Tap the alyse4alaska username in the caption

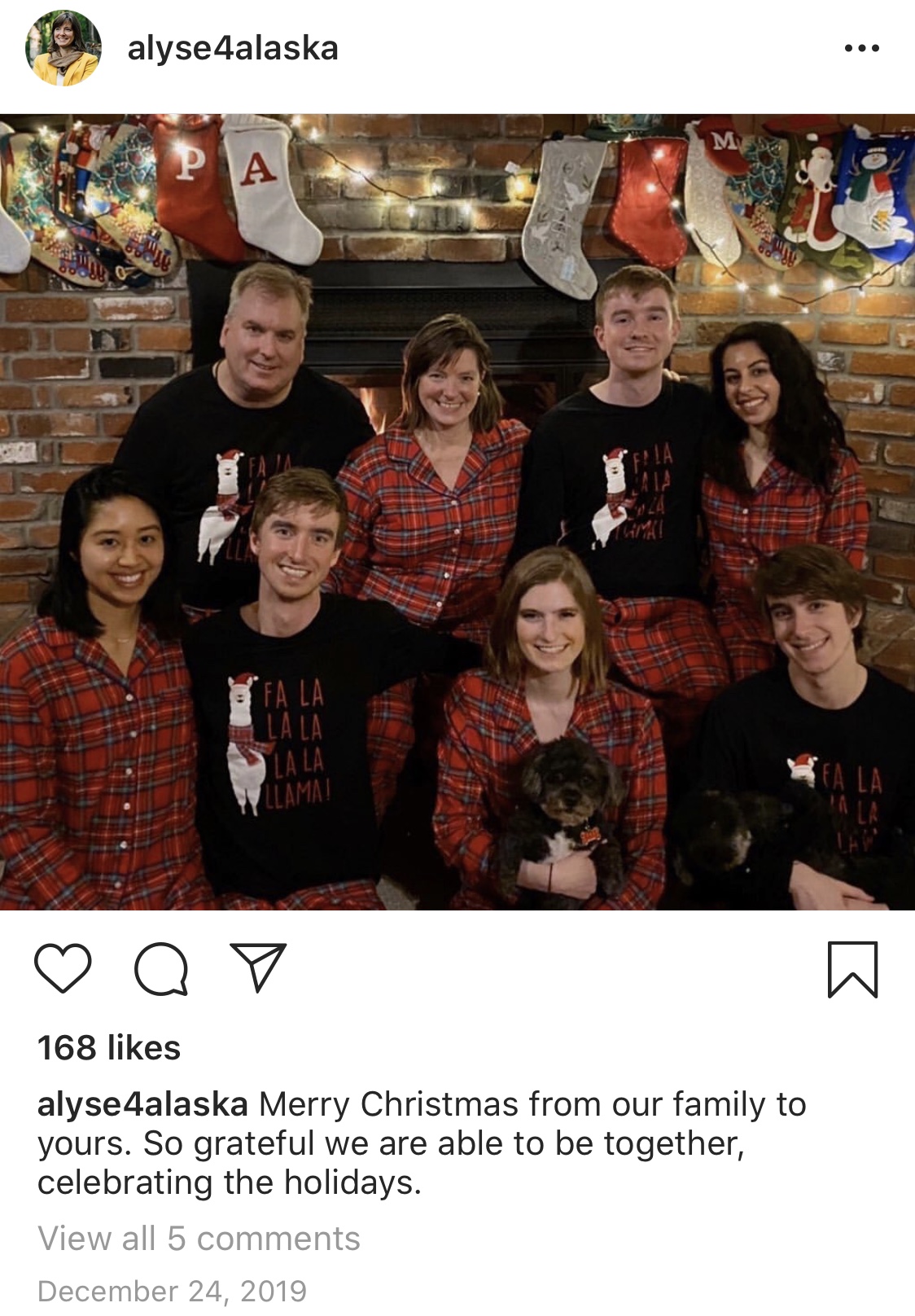click(x=142, y=1104)
